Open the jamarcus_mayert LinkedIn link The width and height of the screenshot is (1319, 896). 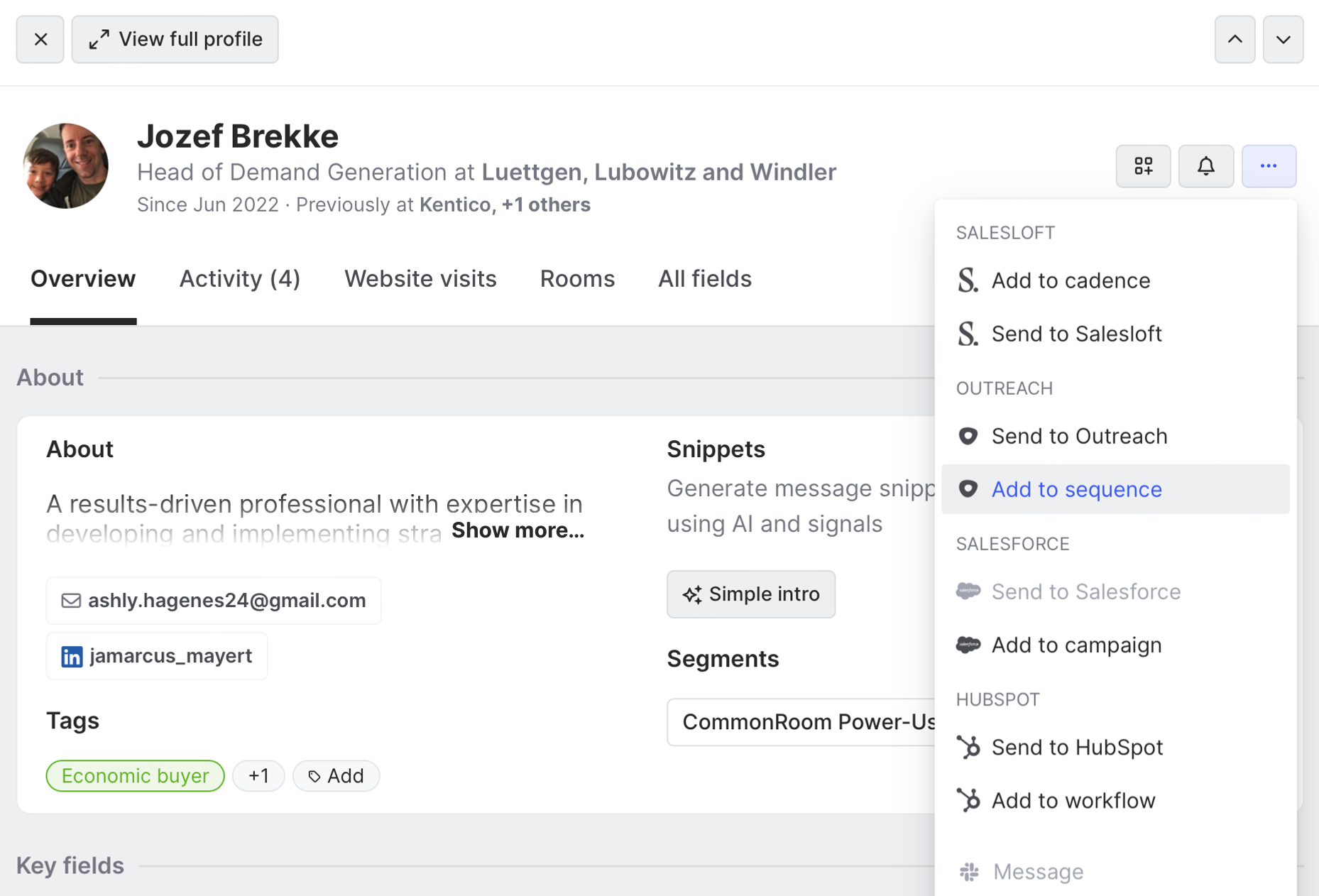coord(157,656)
